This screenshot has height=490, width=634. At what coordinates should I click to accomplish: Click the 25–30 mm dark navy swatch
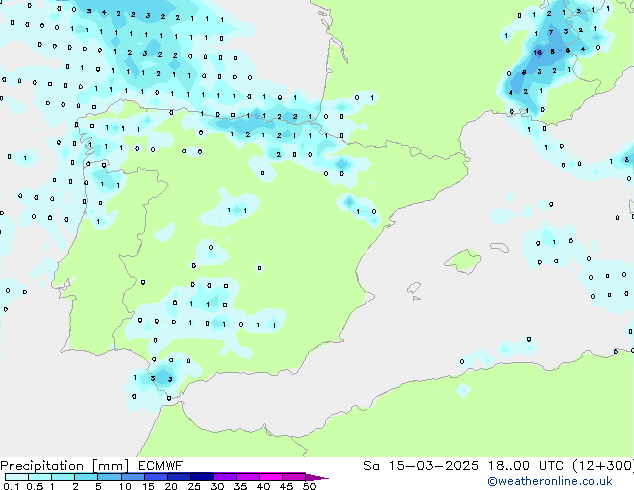point(201,477)
